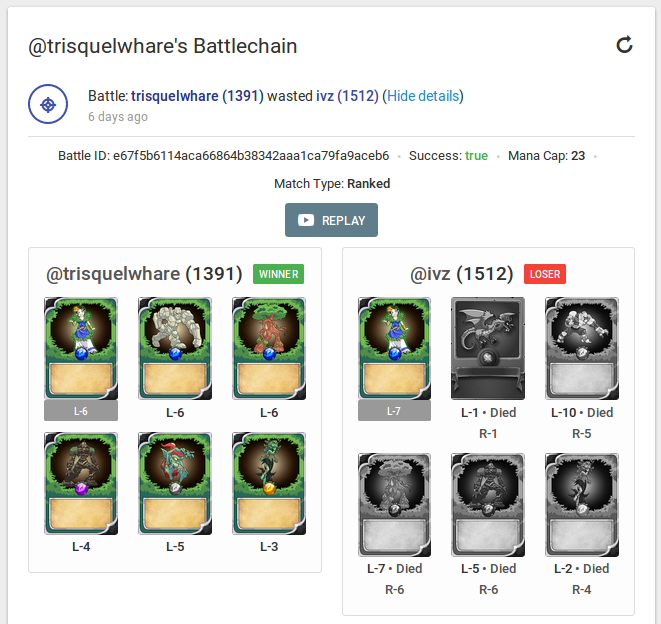Collapse battle info via Hide details link
The height and width of the screenshot is (624, 661).
[423, 96]
